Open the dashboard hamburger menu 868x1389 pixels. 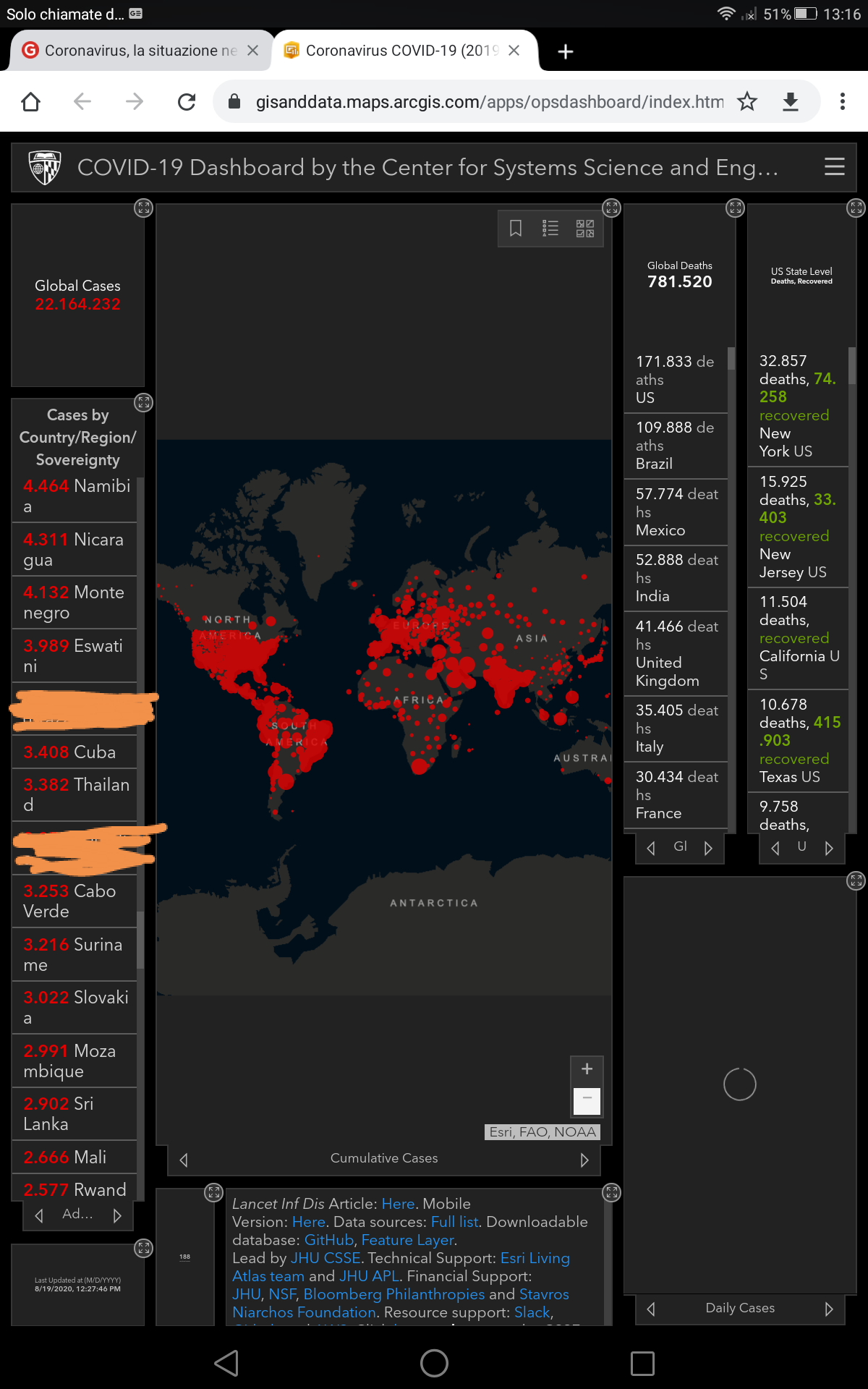pyautogui.click(x=834, y=167)
